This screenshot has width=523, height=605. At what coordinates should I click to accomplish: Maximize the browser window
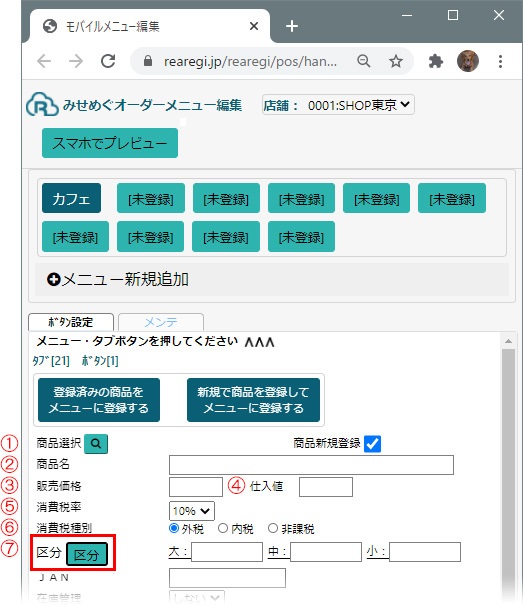pos(453,15)
